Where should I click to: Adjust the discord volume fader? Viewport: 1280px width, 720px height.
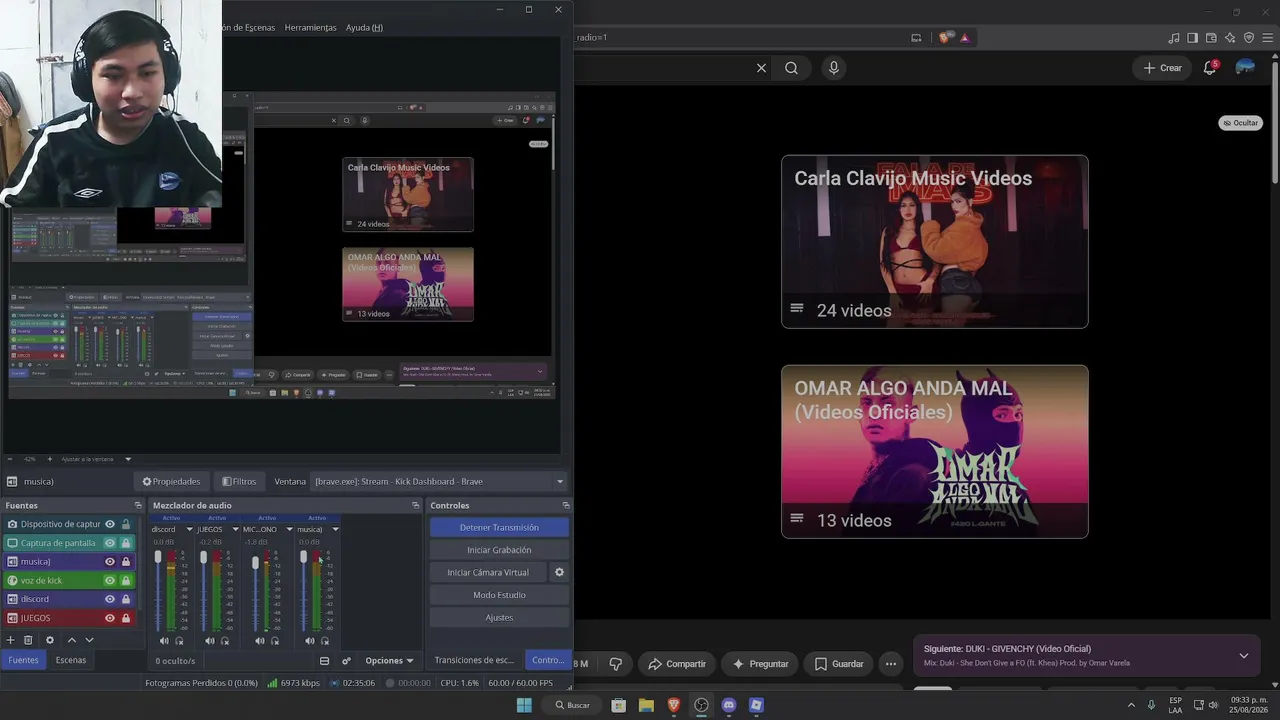click(x=157, y=558)
